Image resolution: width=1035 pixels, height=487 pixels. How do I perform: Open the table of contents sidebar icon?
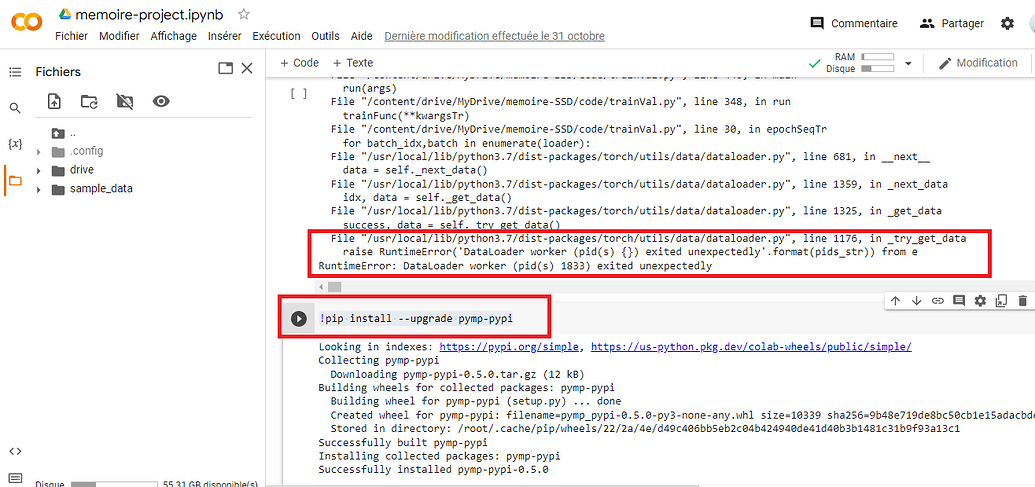15,72
